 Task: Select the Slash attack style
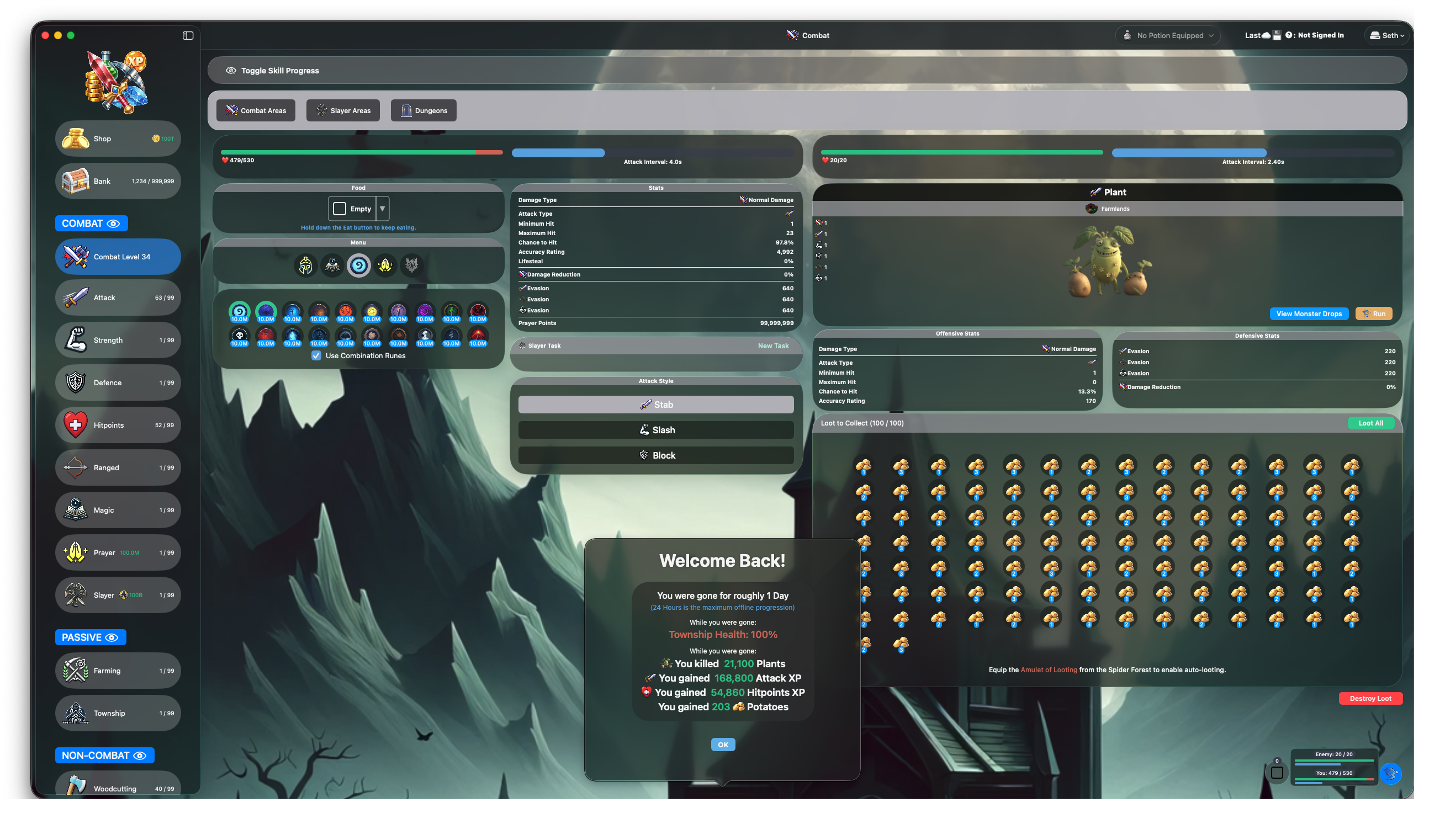(x=655, y=430)
